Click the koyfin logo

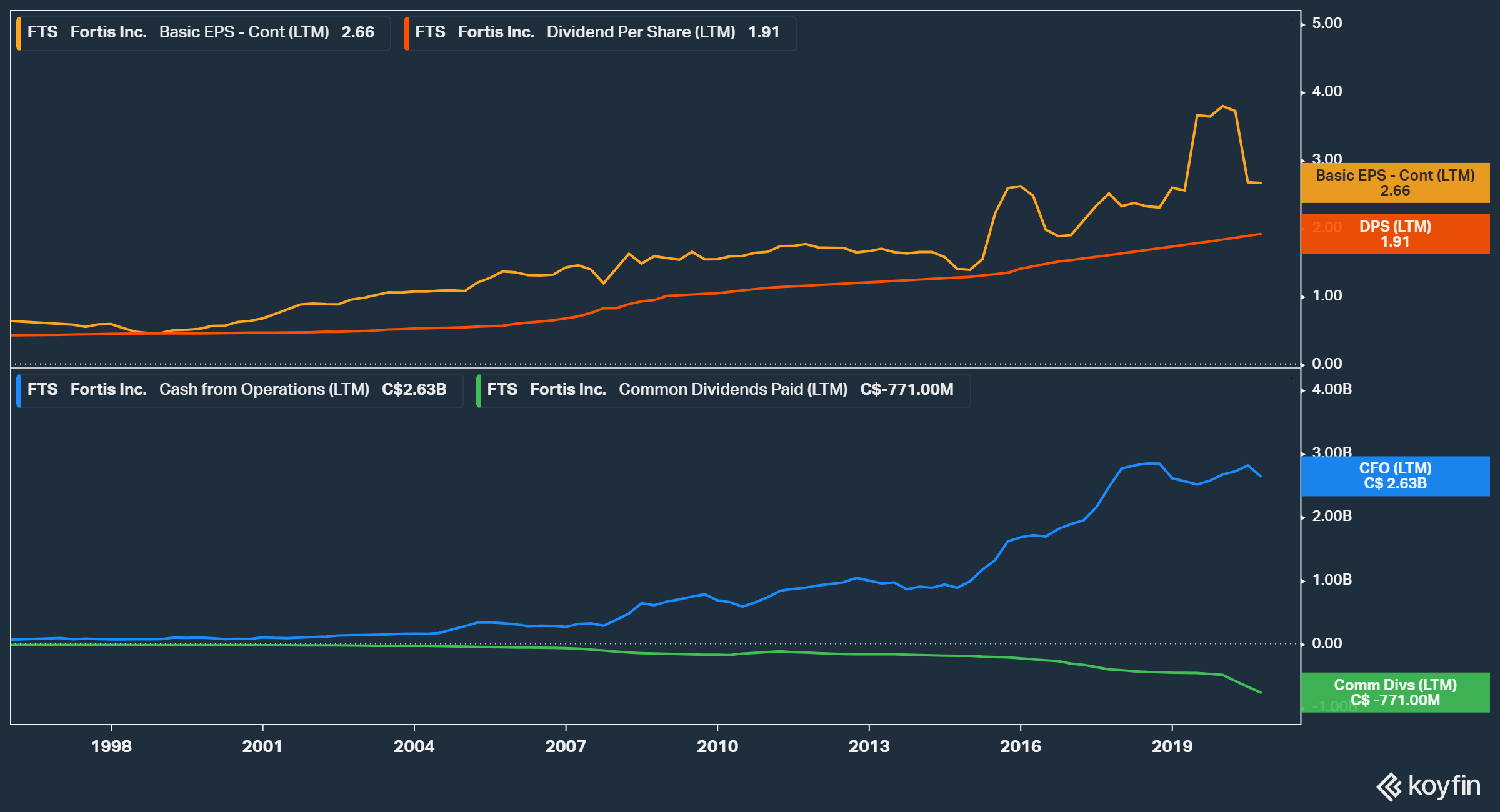point(1429,786)
